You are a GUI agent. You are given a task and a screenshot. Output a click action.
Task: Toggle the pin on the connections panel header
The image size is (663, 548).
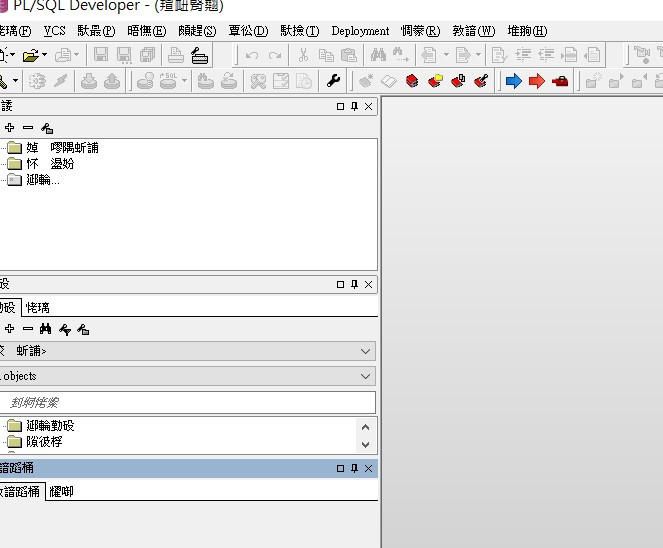tap(354, 106)
